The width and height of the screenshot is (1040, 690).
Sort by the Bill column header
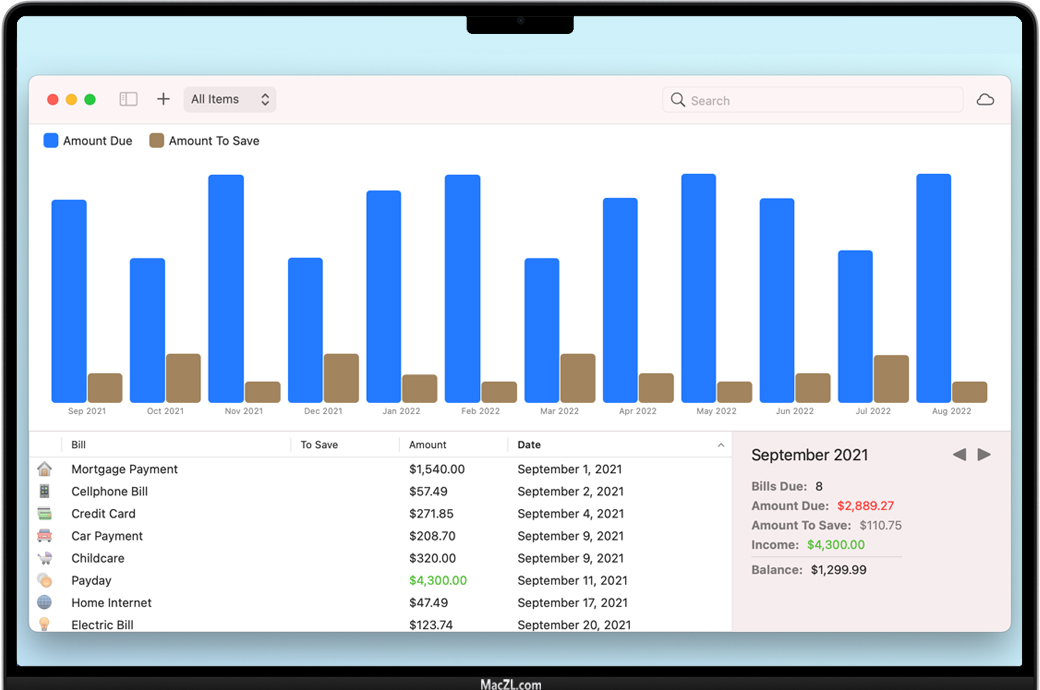79,445
